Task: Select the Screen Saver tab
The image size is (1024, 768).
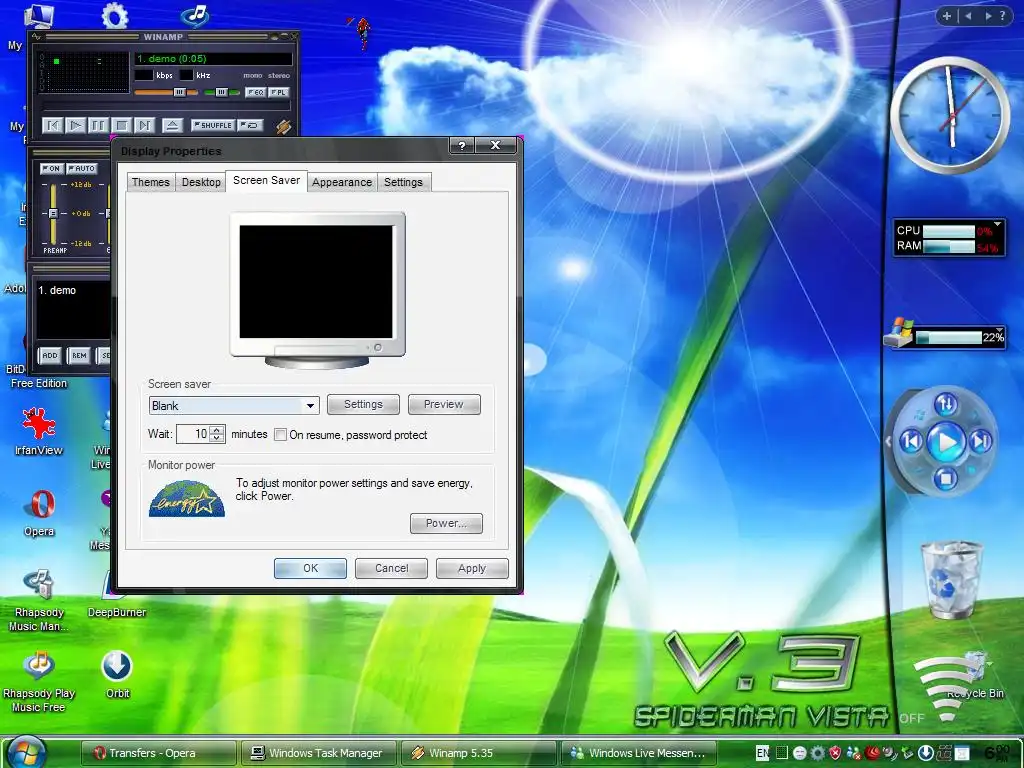Action: click(x=266, y=180)
